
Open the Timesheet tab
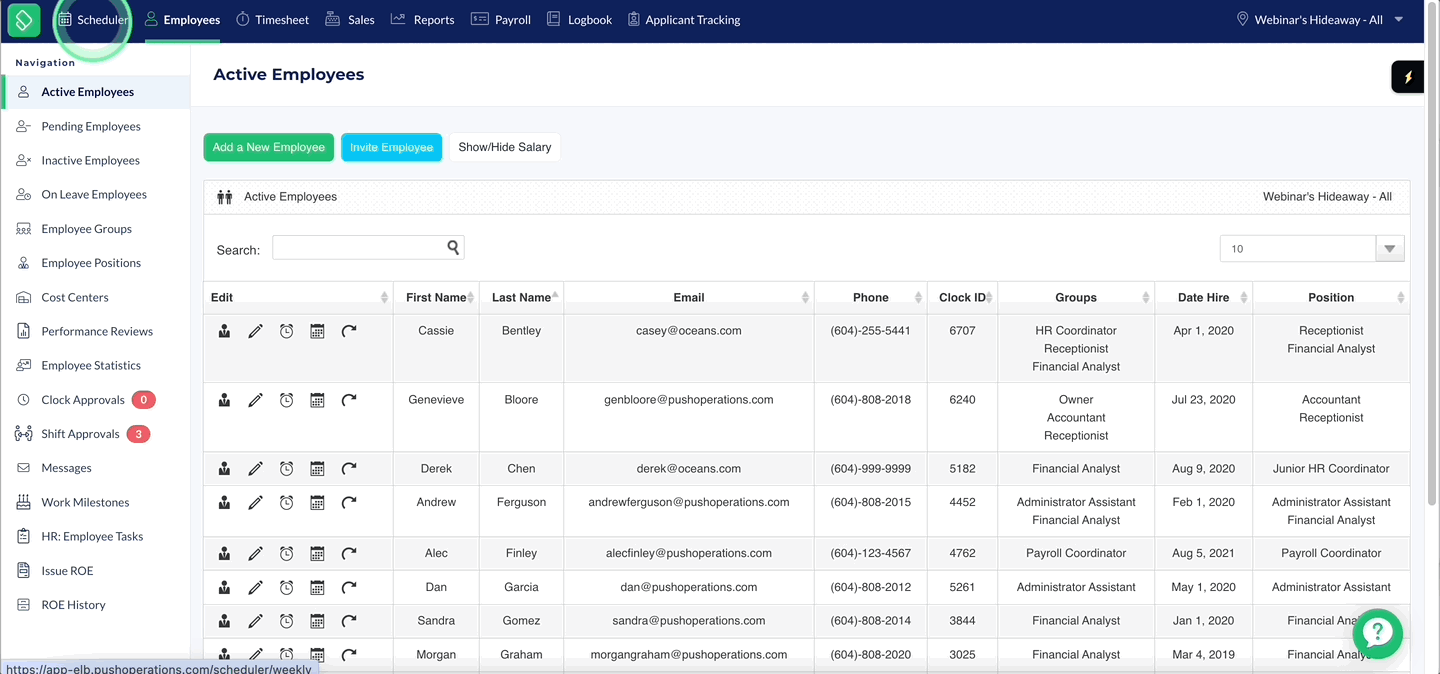(272, 20)
